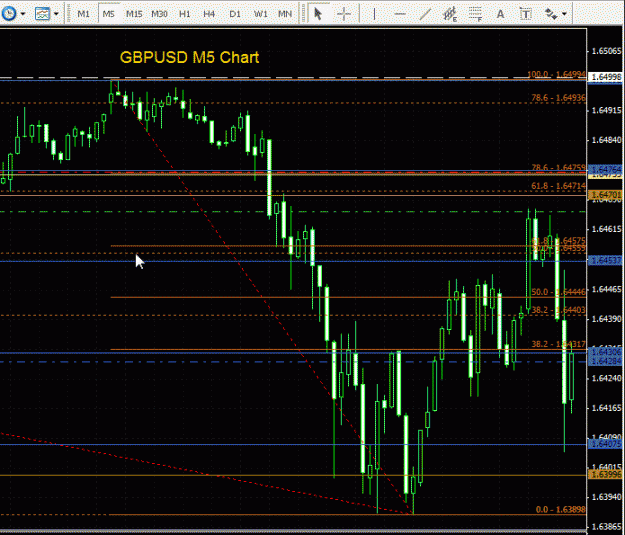This screenshot has height=535, width=625.
Task: Click the 1.64537 blue price tag
Action: (606, 261)
